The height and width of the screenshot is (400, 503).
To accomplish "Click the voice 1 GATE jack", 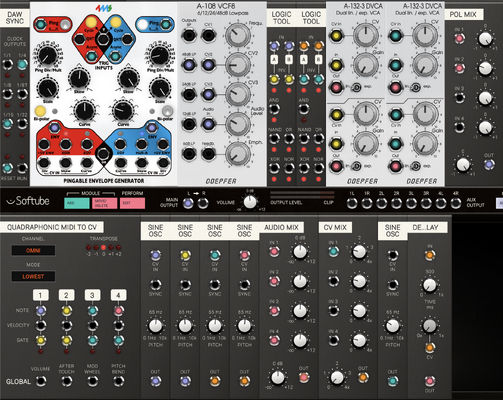I will click(x=41, y=340).
